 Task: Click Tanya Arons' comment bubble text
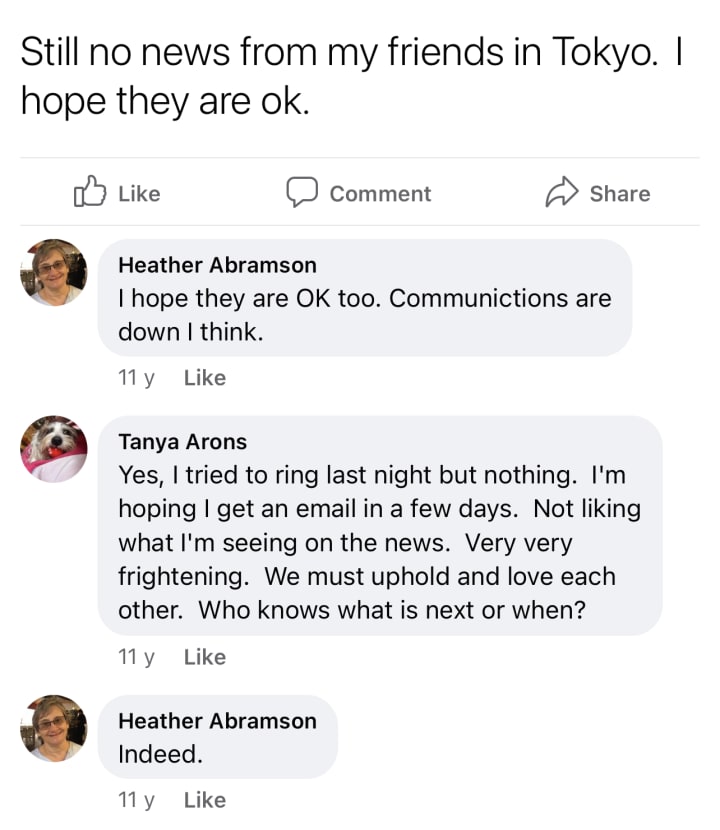(x=380, y=543)
